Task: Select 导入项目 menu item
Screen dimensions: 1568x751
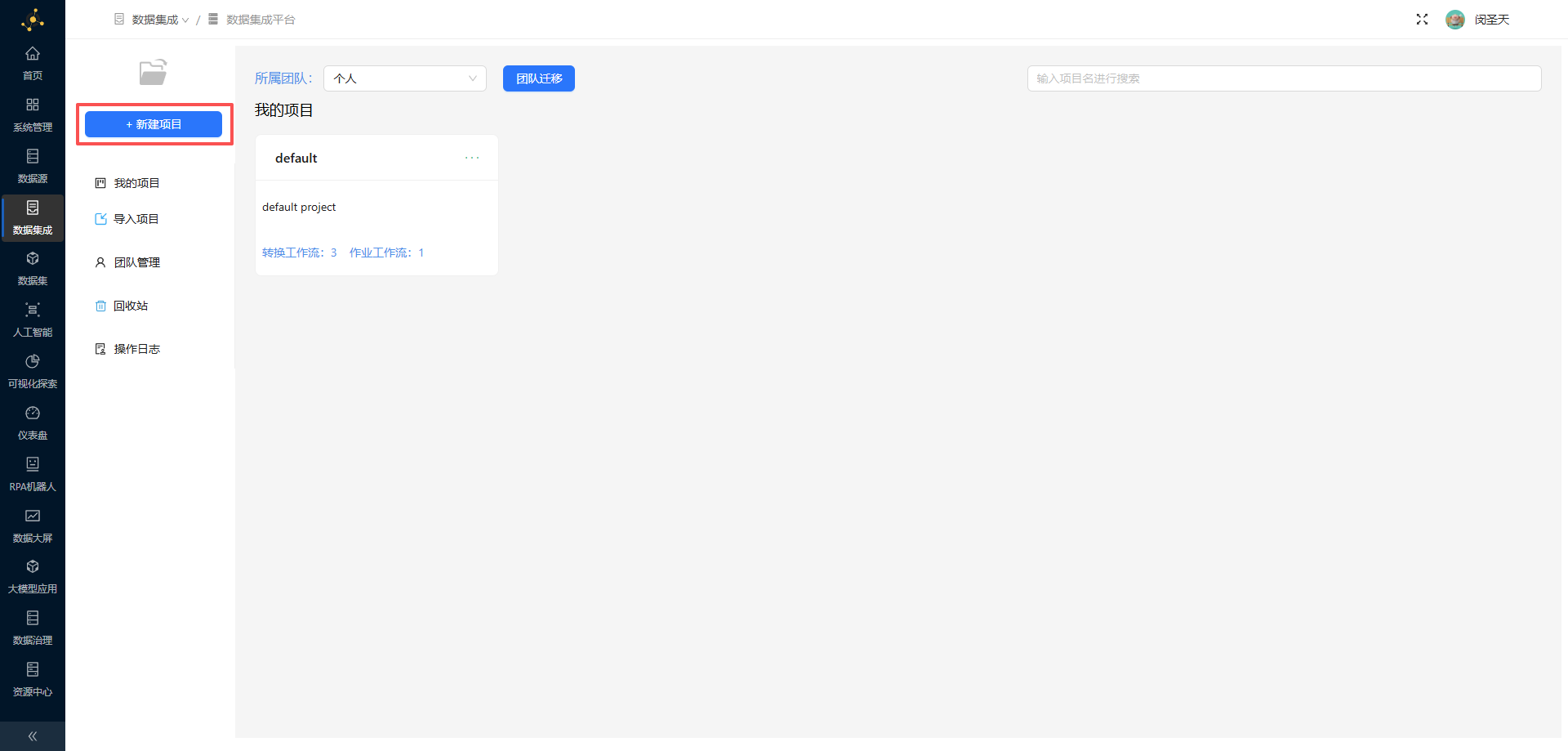Action: (x=136, y=219)
